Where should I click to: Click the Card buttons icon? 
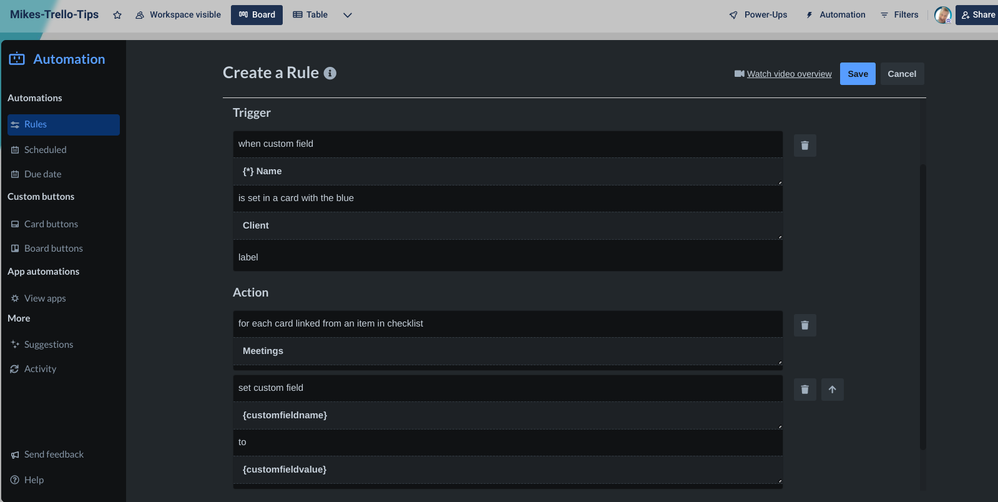15,224
